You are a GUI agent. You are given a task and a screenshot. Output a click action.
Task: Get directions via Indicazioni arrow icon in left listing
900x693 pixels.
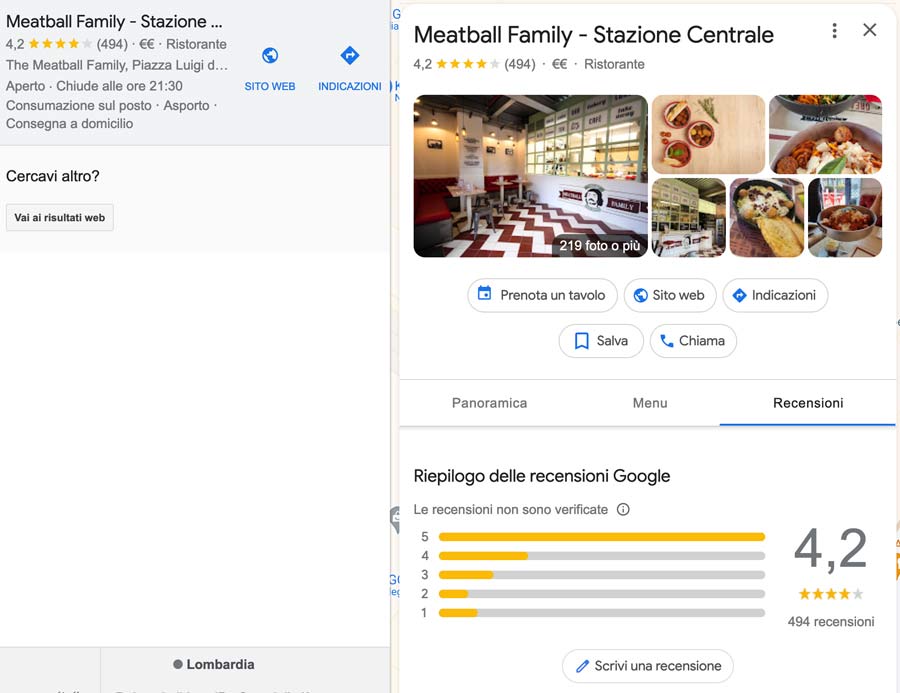pos(350,56)
